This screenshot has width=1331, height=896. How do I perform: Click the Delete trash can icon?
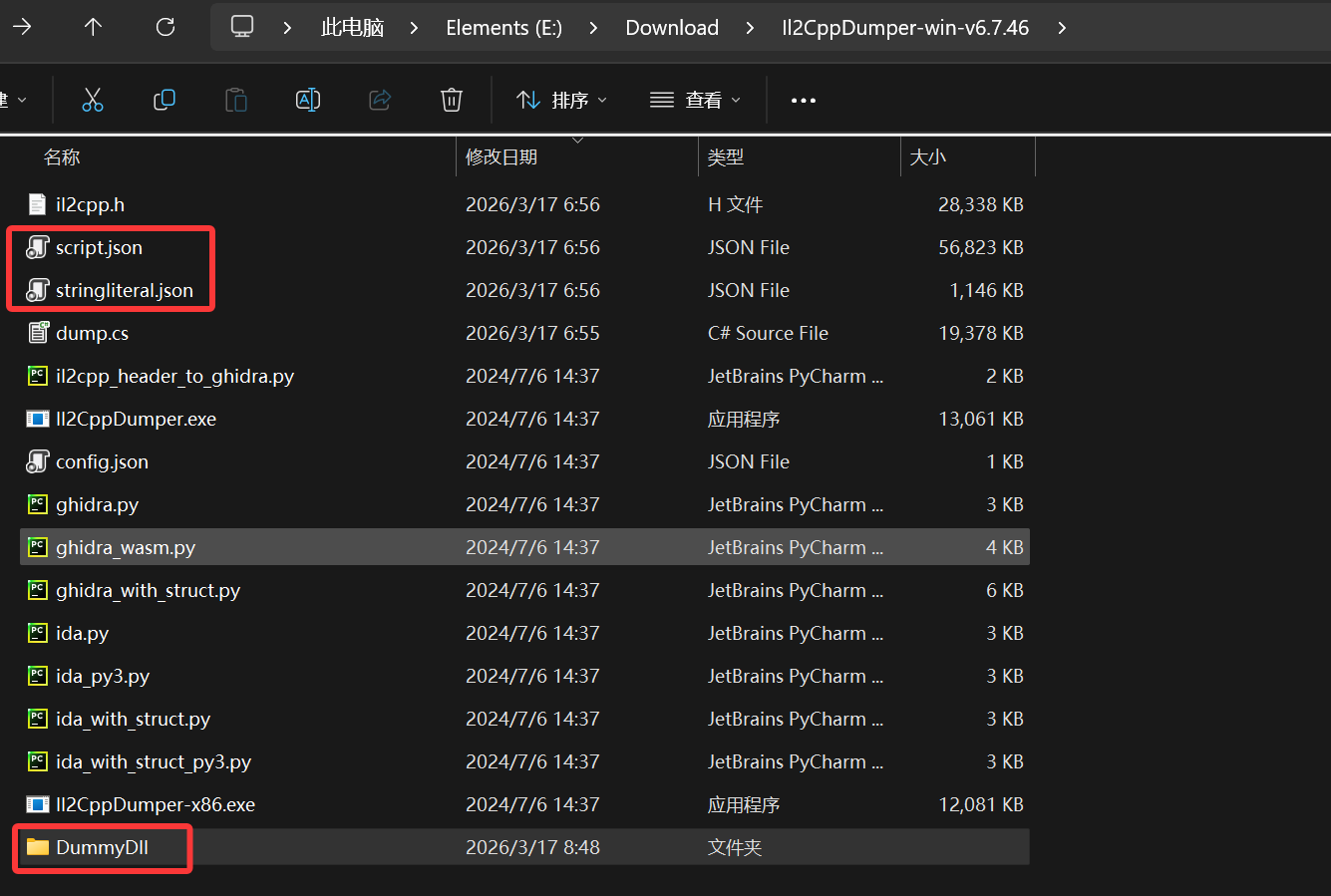(452, 100)
